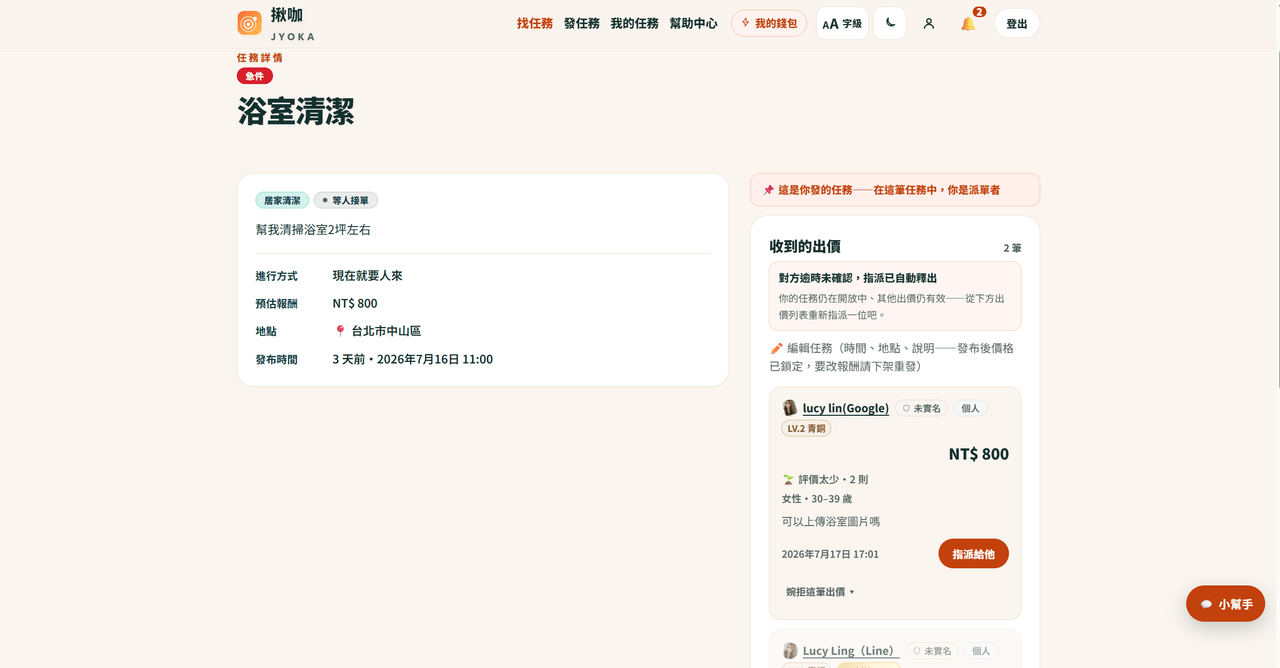Expand 婉拒這筆出價 dropdown
Screen dimensions: 1280x668
pyautogui.click(x=821, y=592)
